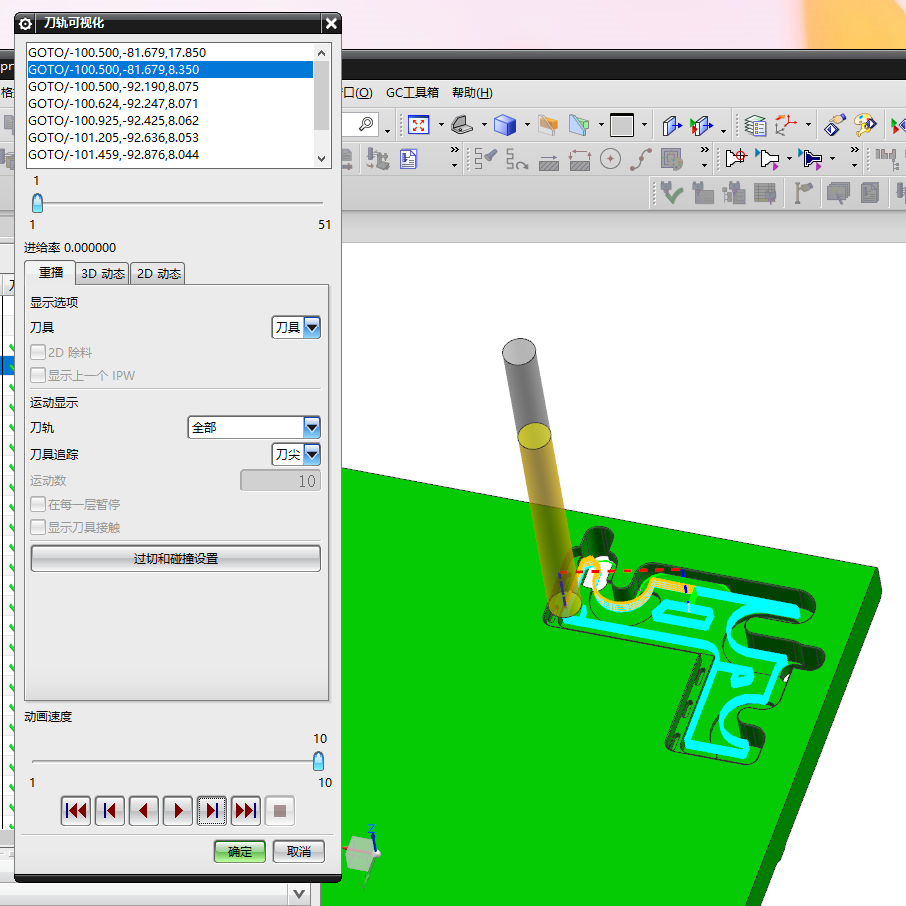Expand the Fit view dropdown arrow
The image size is (906, 906).
[x=441, y=125]
